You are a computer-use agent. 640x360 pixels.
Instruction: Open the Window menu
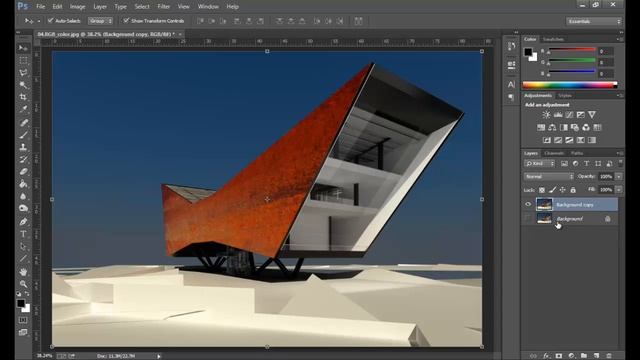tap(208, 7)
